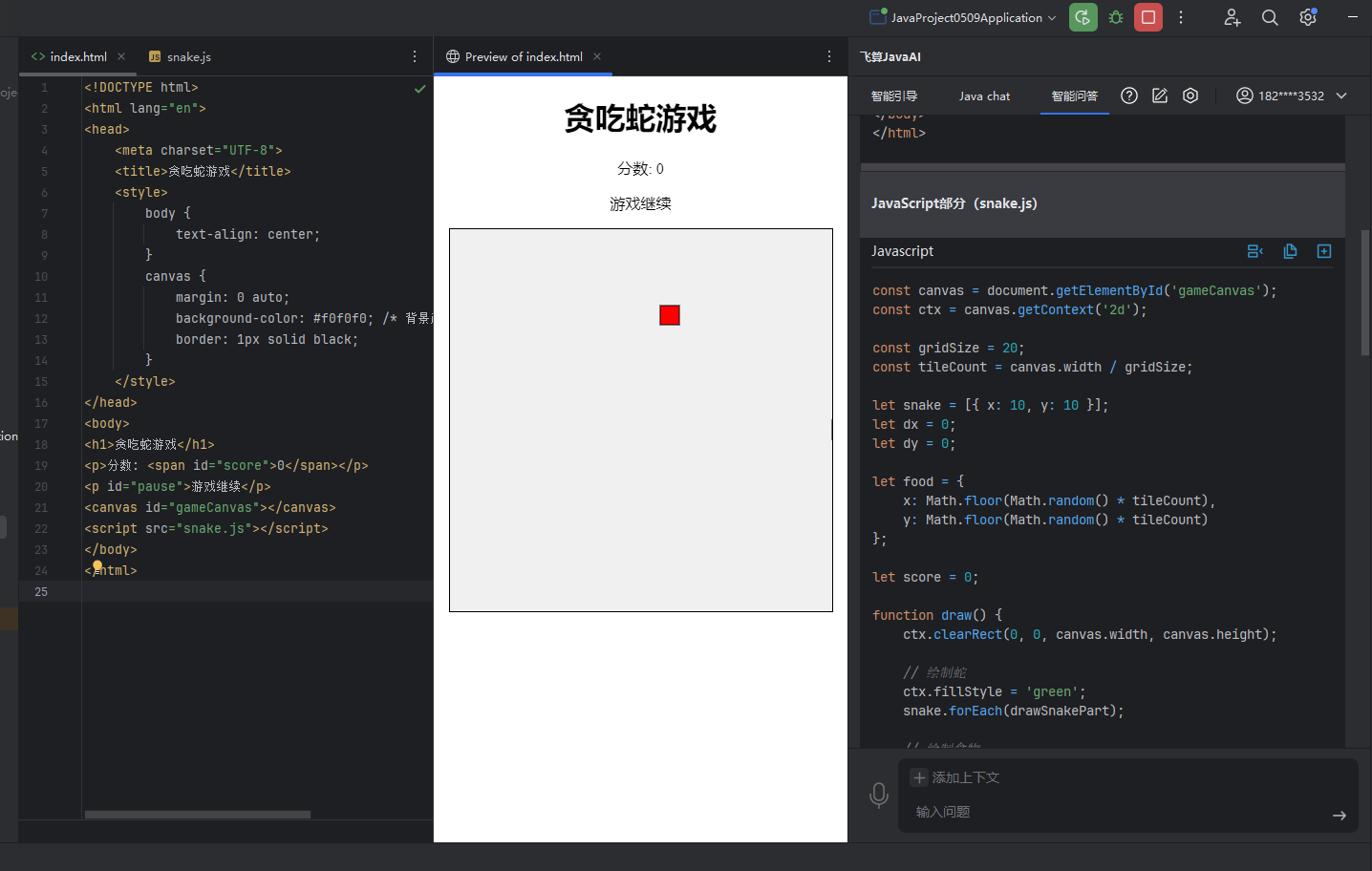Click the insert-code icon on the Javascript block
This screenshot has width=1372, height=871.
pyautogui.click(x=1255, y=251)
